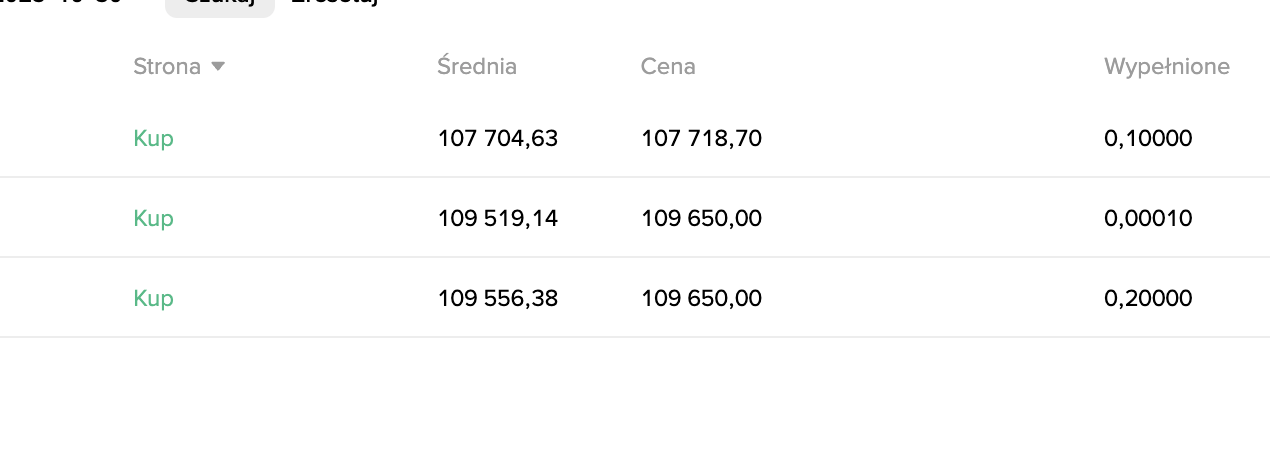This screenshot has height=462, width=1270.
Task: Click the filled amount 0,00010
Action: (1148, 218)
